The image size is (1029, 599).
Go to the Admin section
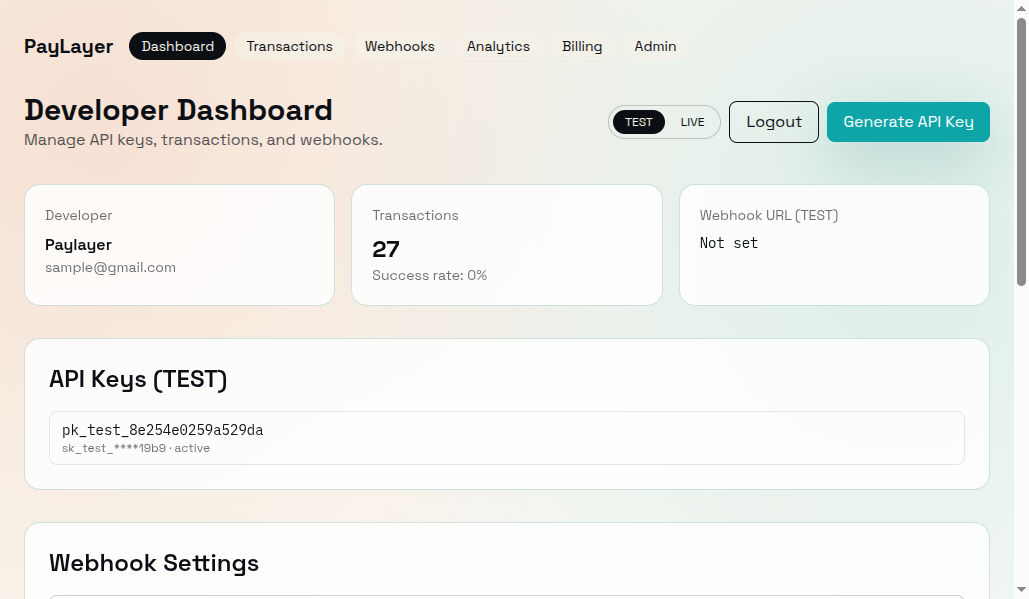[655, 46]
